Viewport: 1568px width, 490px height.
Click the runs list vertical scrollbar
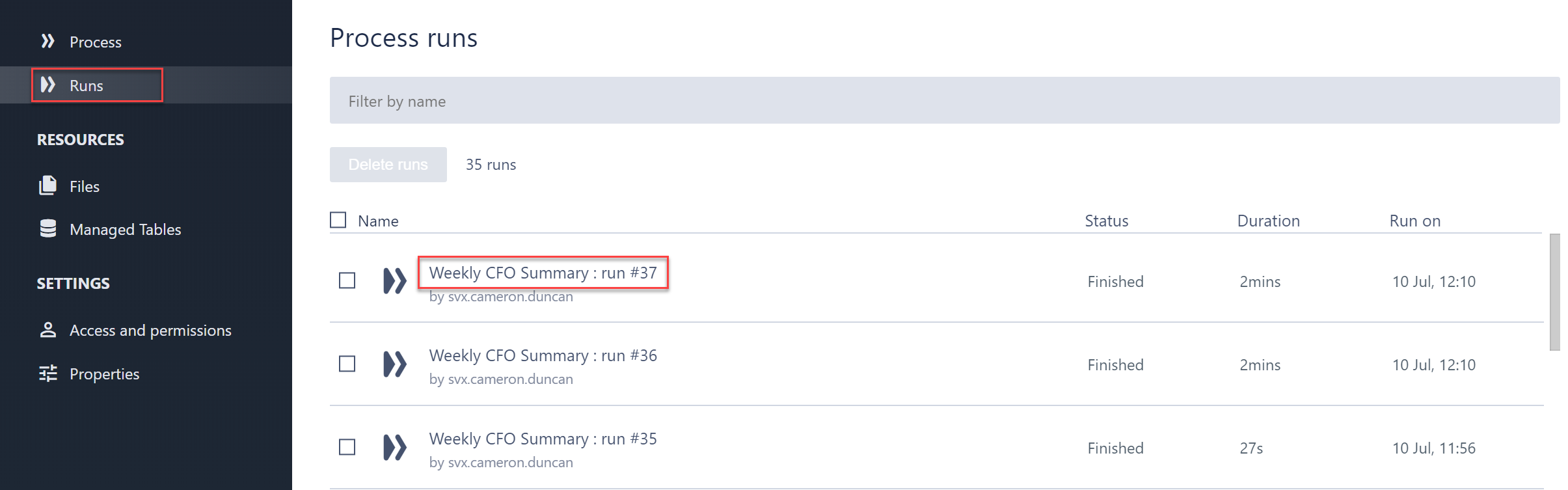(x=1554, y=293)
